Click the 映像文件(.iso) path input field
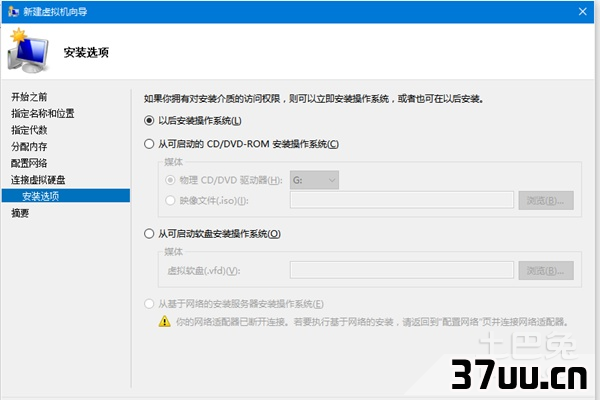Viewport: 600px width, 400px height. pyautogui.click(x=401, y=200)
